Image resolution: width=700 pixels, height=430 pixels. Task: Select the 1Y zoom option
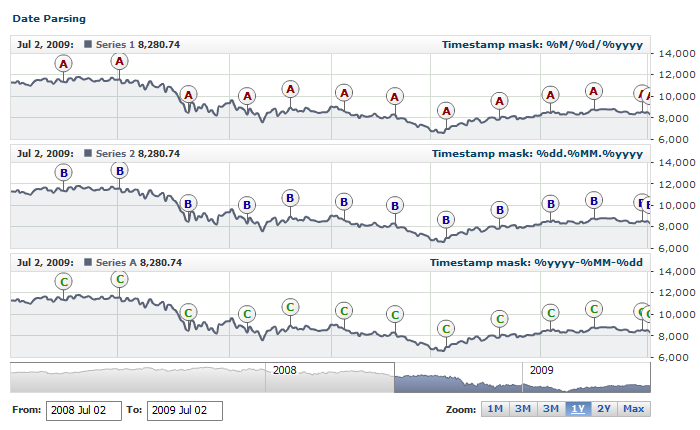point(577,409)
